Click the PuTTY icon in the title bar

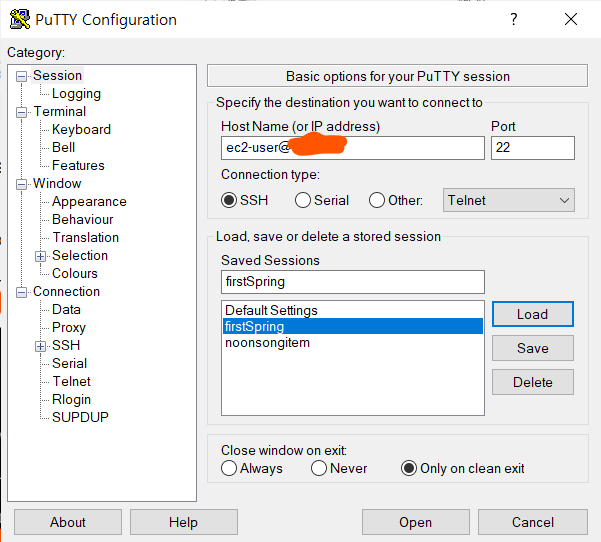[x=20, y=19]
